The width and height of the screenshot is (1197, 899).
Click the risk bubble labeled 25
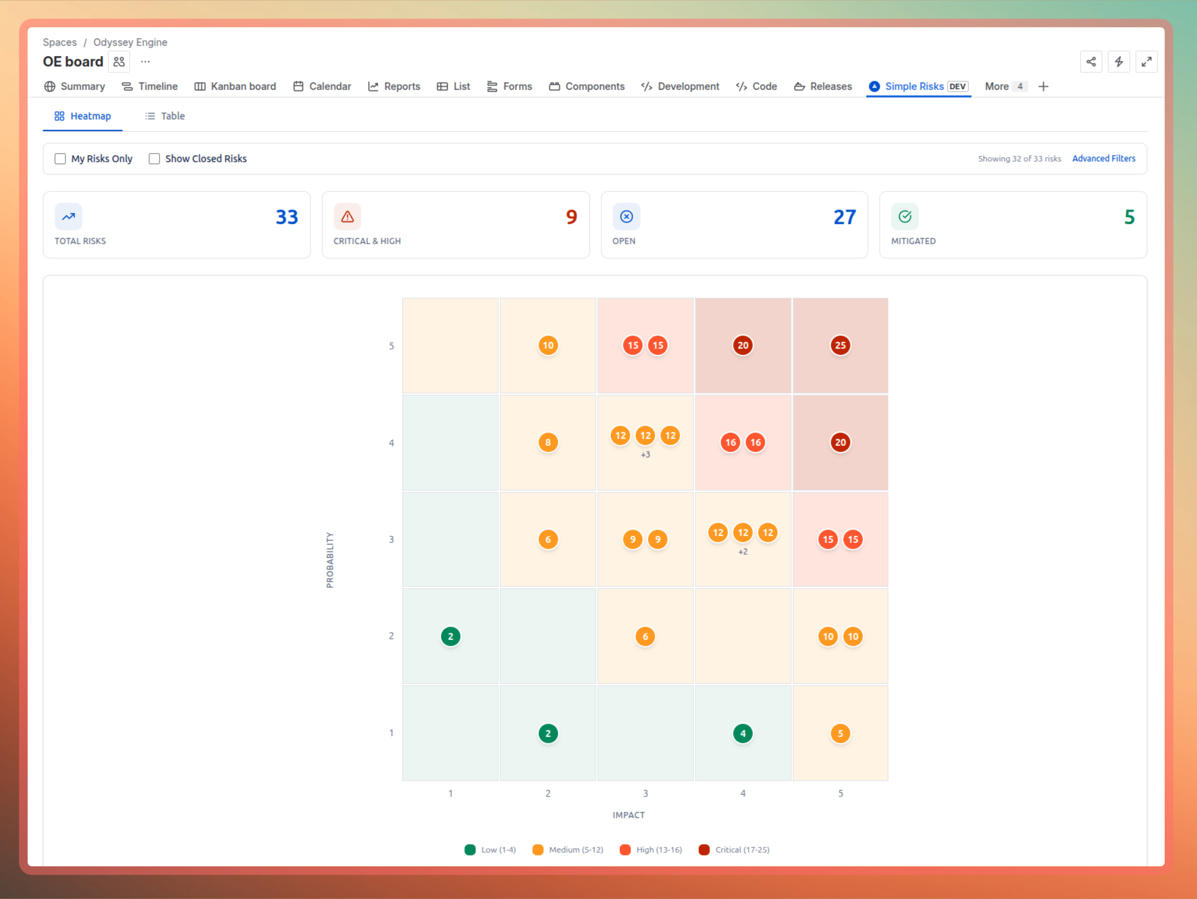pyautogui.click(x=838, y=345)
